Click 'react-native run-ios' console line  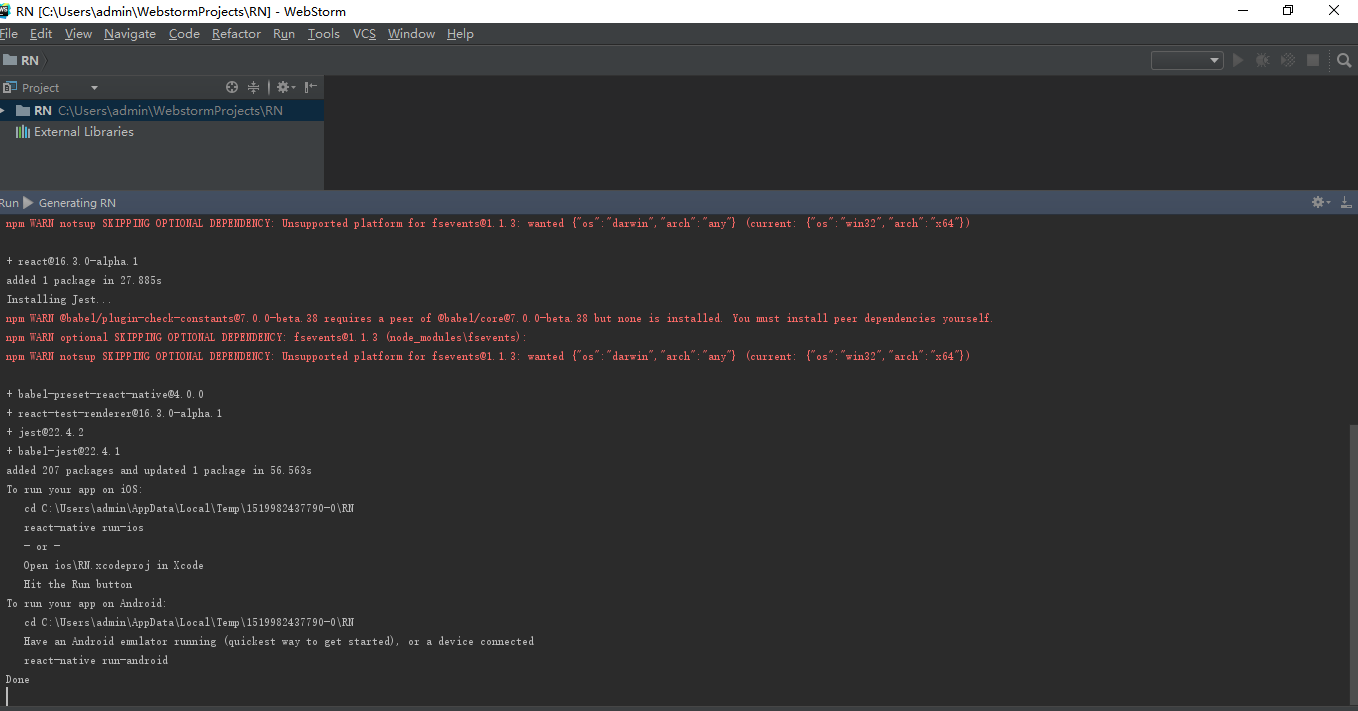tap(84, 527)
